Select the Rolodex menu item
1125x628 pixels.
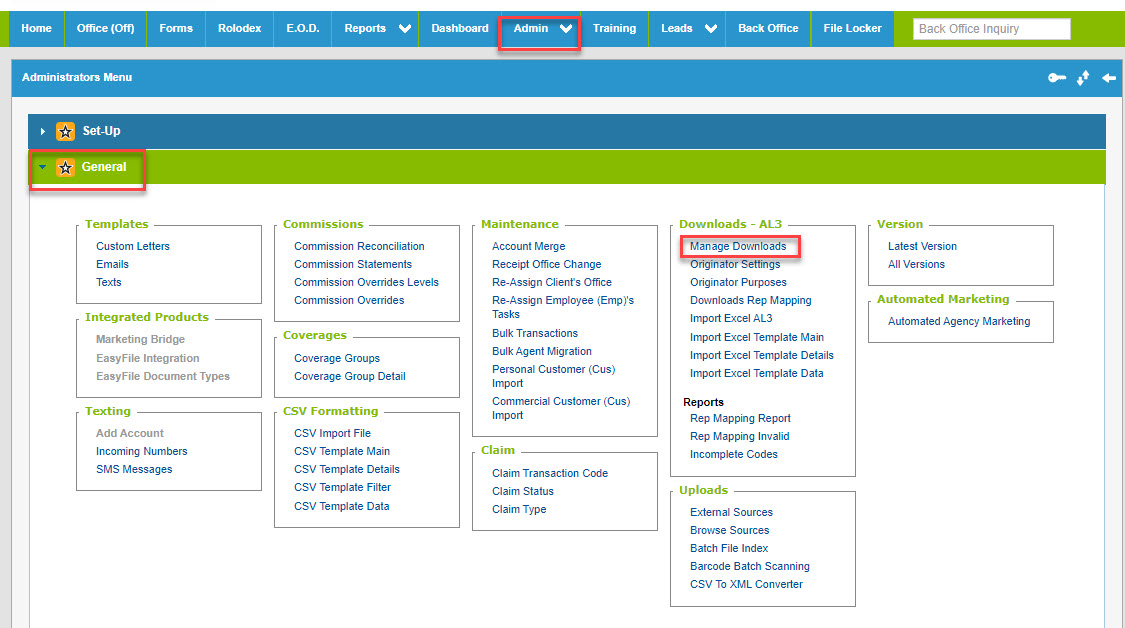(239, 28)
